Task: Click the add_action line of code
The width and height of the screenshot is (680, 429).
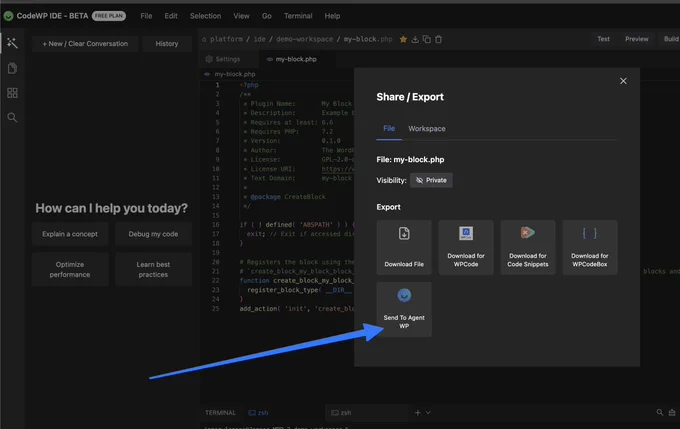Action: (297, 308)
